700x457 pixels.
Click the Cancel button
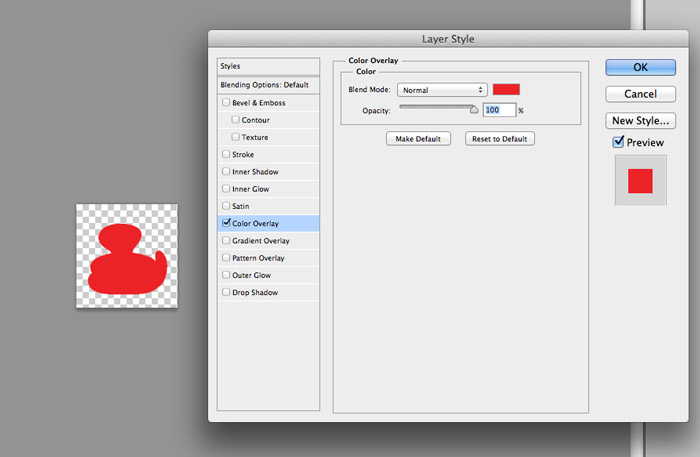coord(640,94)
